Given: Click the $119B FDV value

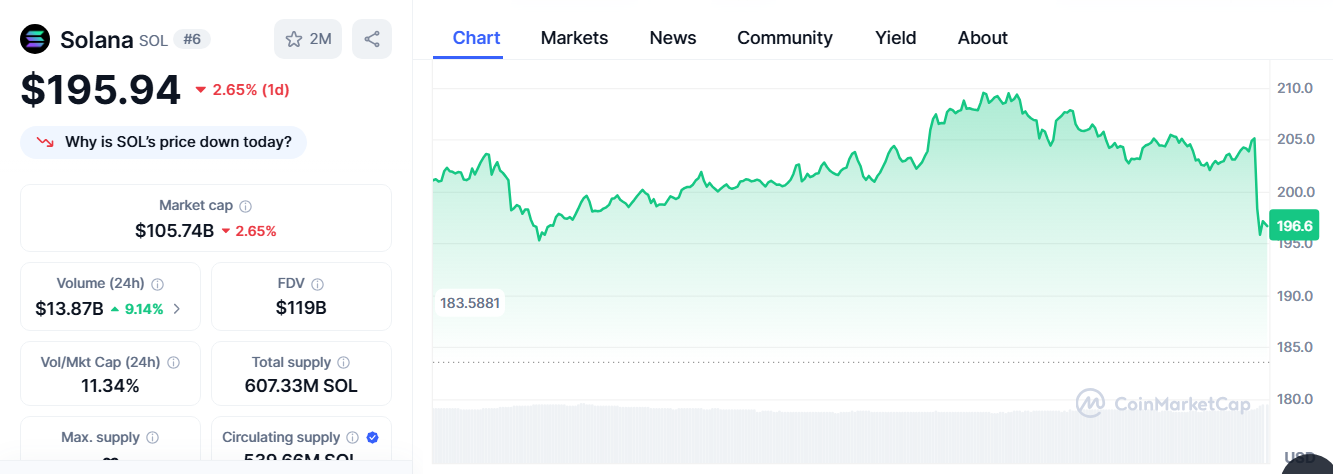Looking at the screenshot, I should pyautogui.click(x=301, y=309).
